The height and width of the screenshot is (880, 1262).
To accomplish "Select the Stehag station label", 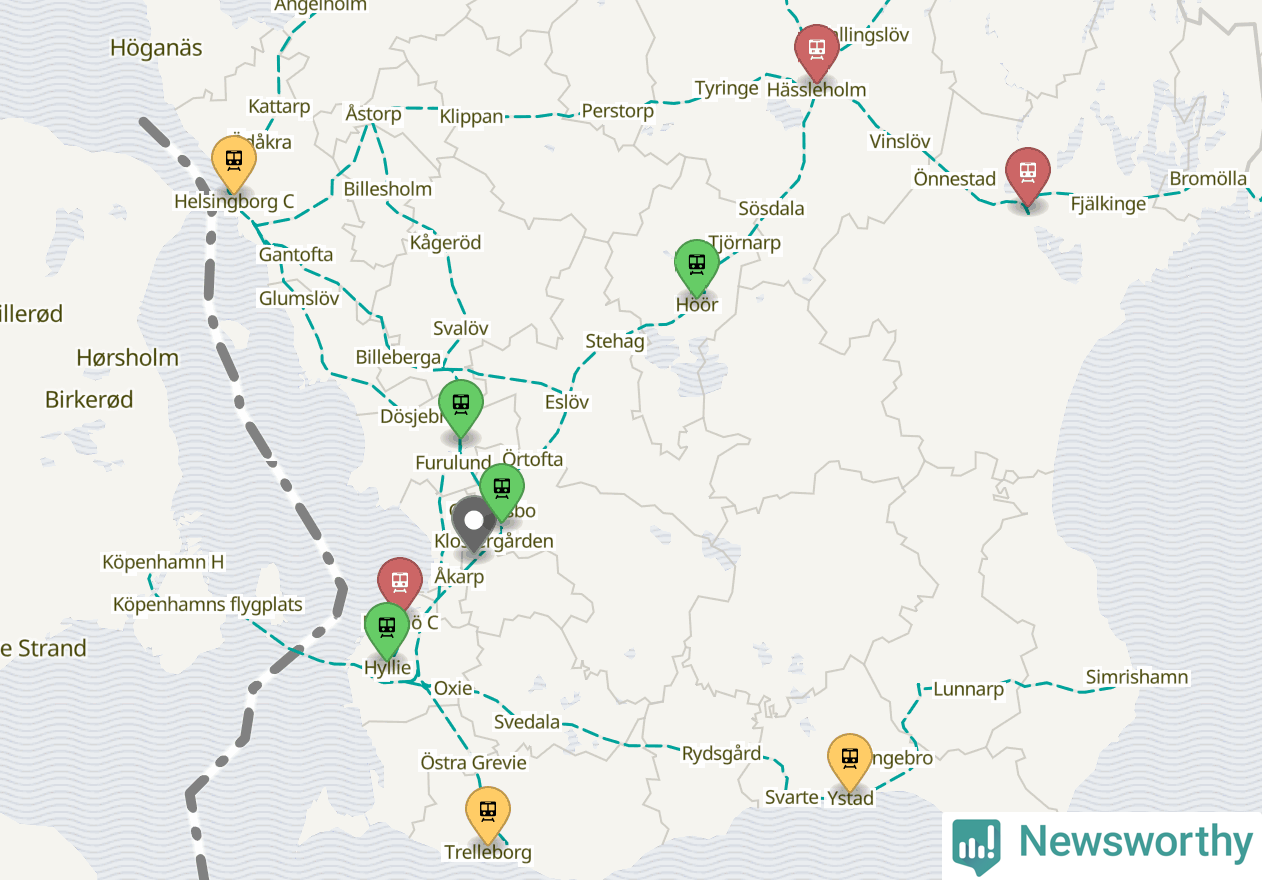I will [614, 341].
